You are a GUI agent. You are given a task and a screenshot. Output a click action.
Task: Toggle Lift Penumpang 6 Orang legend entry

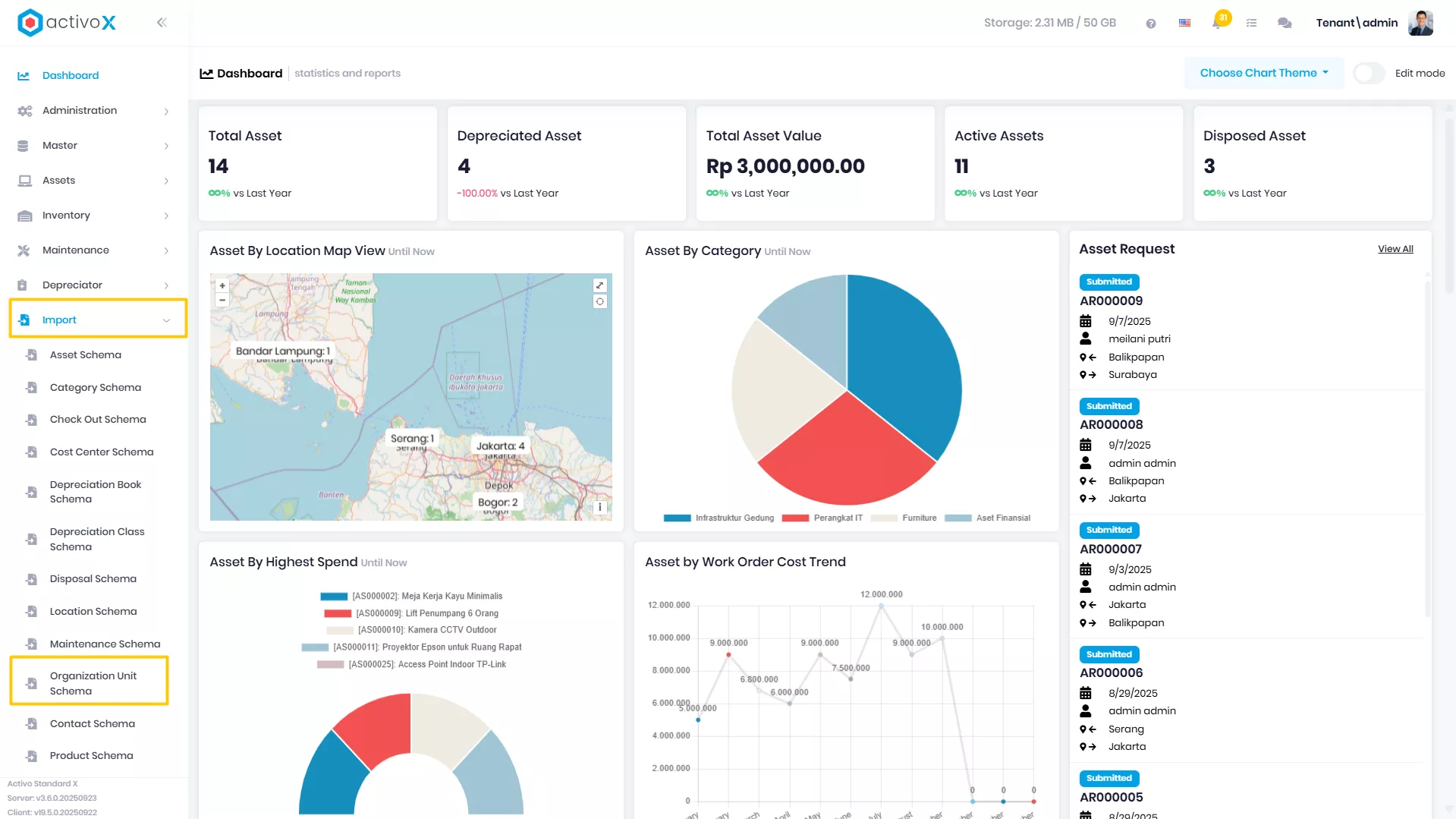(x=411, y=613)
